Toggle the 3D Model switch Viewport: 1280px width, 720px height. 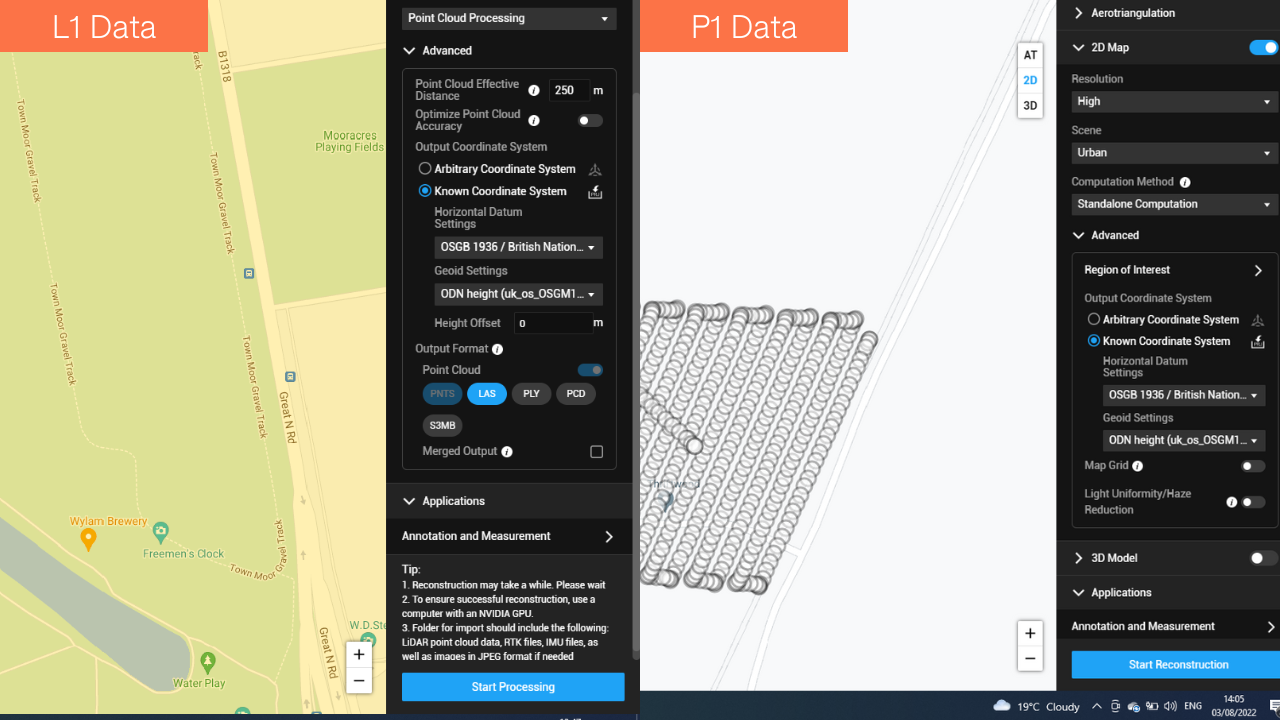1263,558
